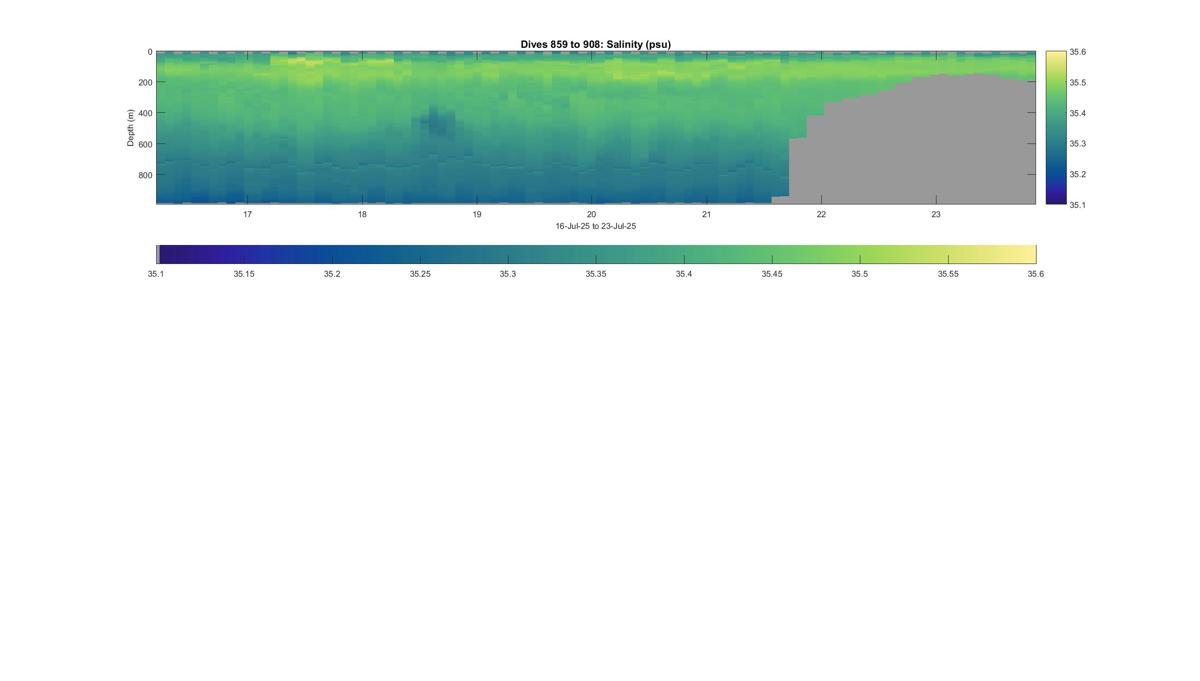The width and height of the screenshot is (1200, 681).
Task: Click x-axis tick label 23
Action: 936,215
